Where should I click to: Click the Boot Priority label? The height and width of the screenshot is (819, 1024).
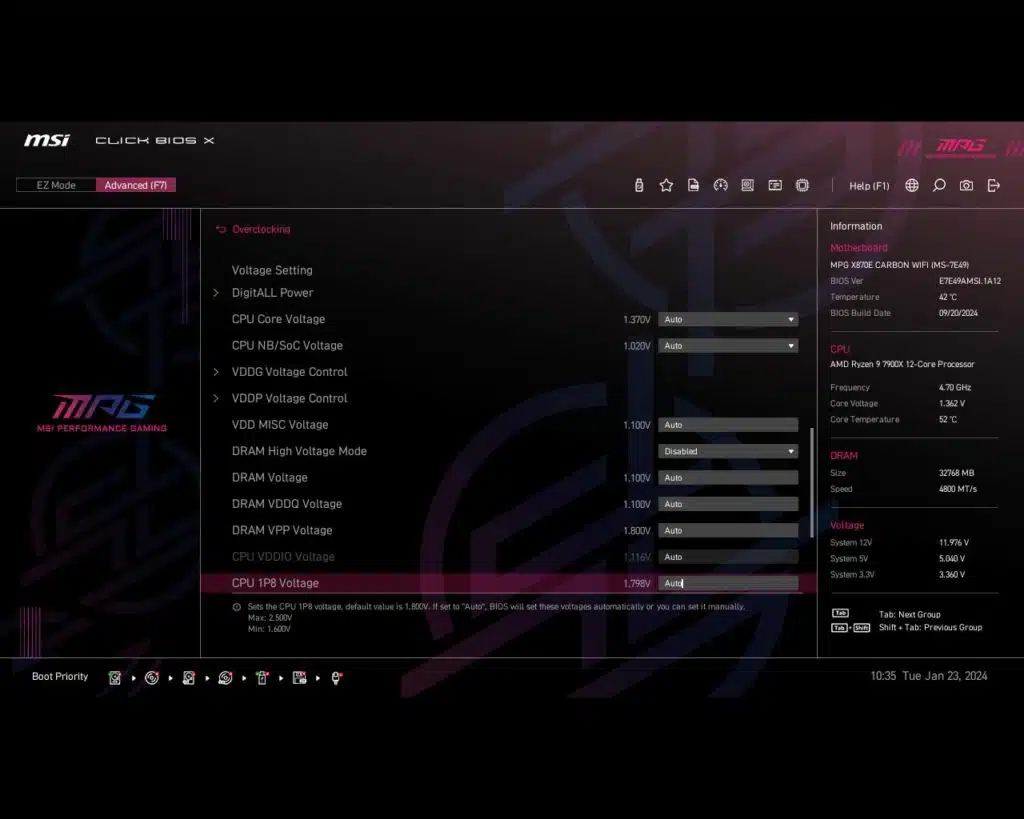point(60,677)
